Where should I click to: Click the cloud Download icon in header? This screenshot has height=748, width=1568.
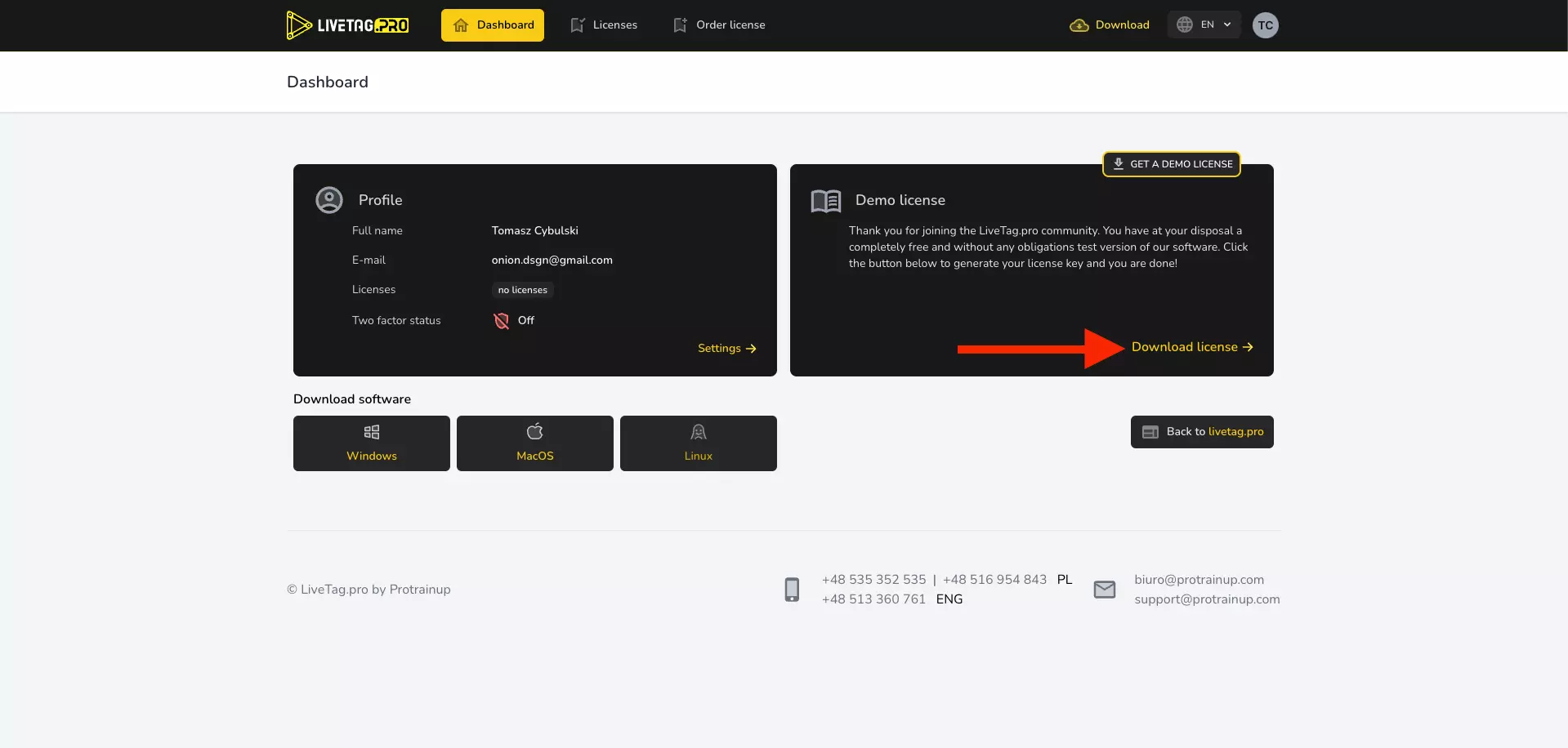point(1079,25)
